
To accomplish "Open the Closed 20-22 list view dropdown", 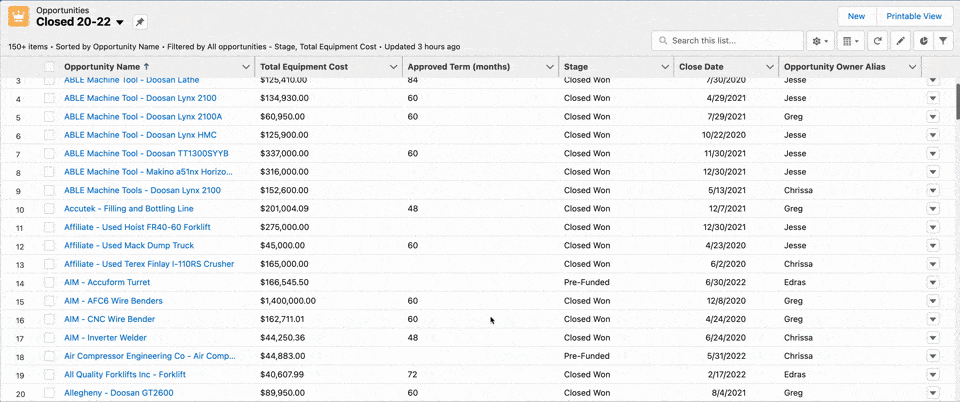I will tap(120, 22).
